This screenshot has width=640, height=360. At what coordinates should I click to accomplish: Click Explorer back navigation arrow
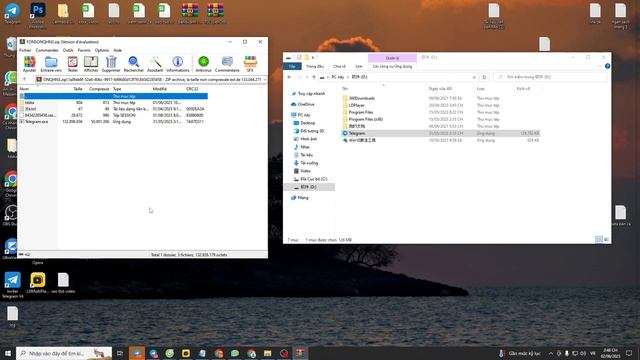[x=289, y=77]
